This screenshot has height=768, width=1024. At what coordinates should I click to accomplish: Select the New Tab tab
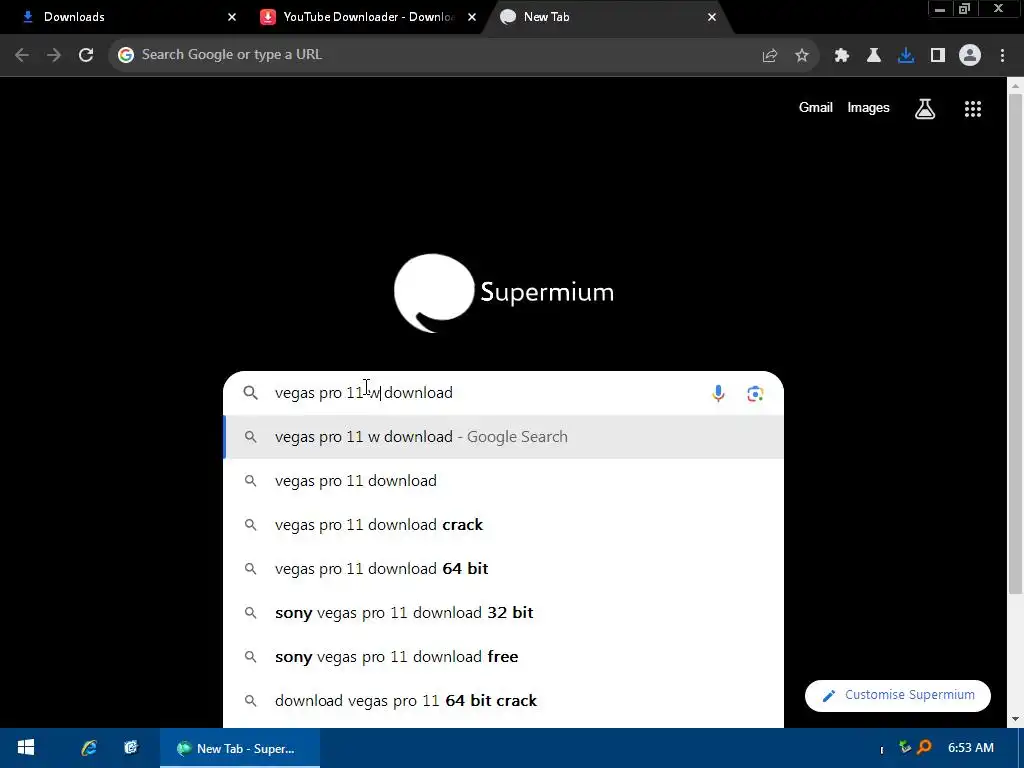[x=609, y=17]
